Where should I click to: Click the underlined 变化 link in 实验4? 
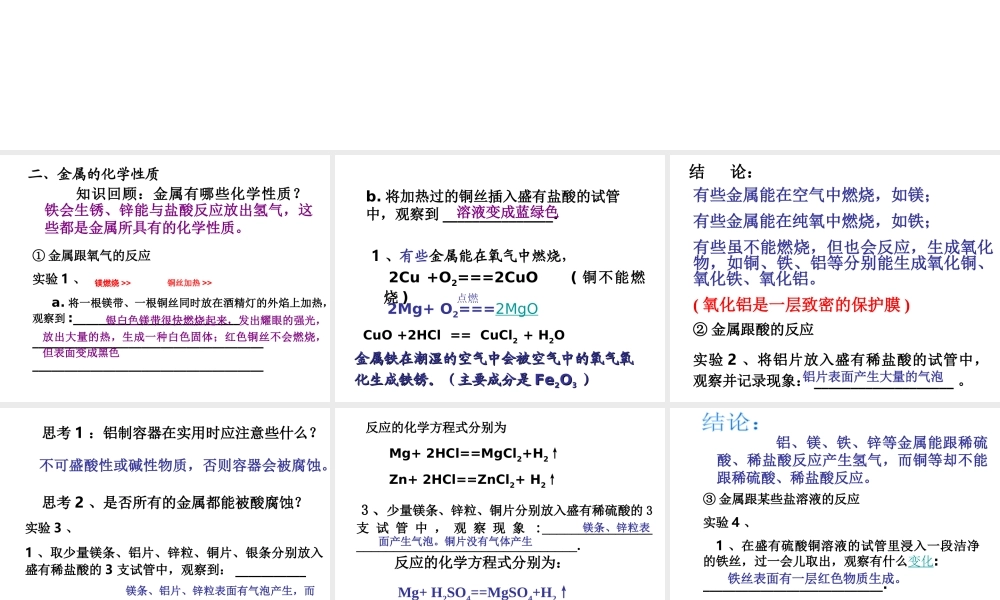click(x=920, y=561)
